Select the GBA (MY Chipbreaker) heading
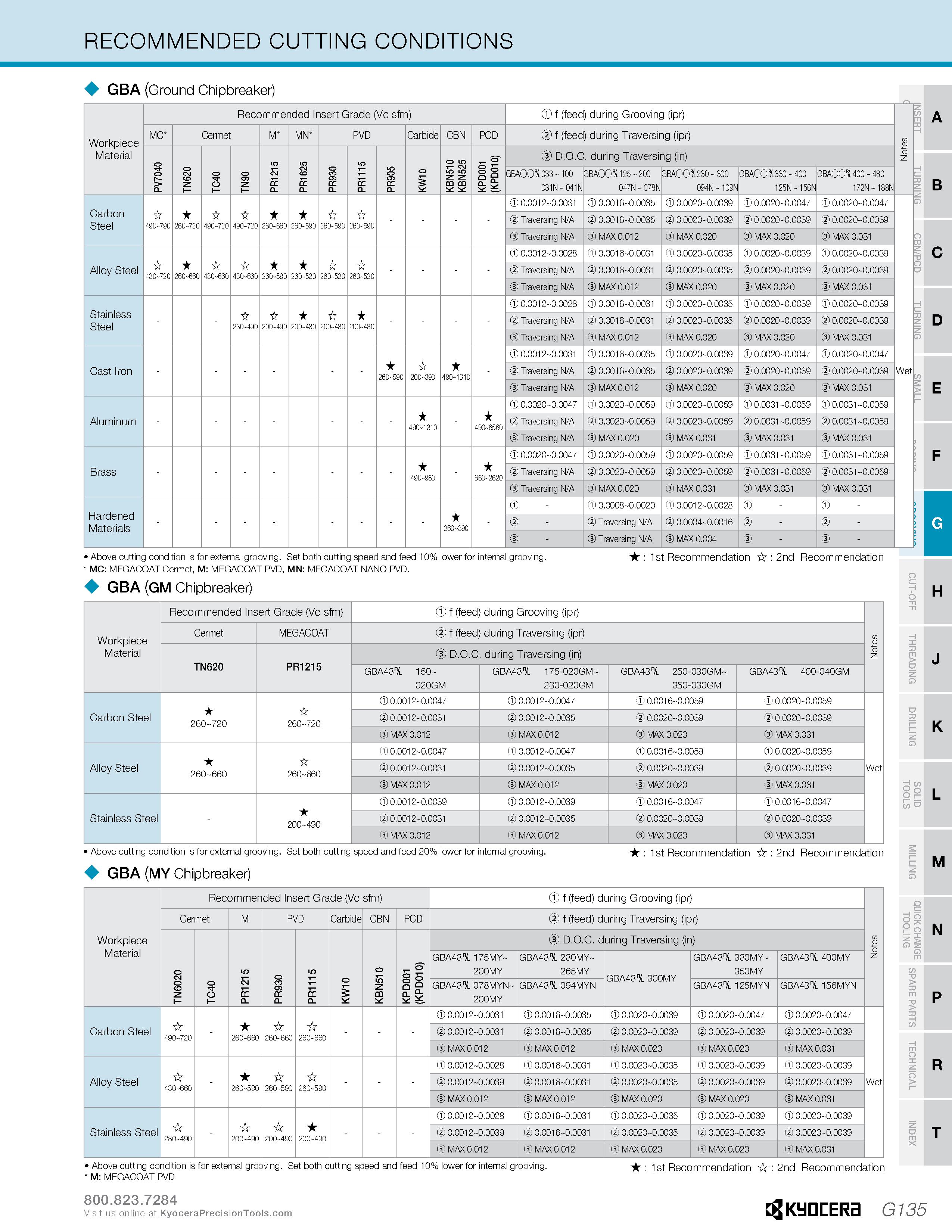 coord(179,873)
